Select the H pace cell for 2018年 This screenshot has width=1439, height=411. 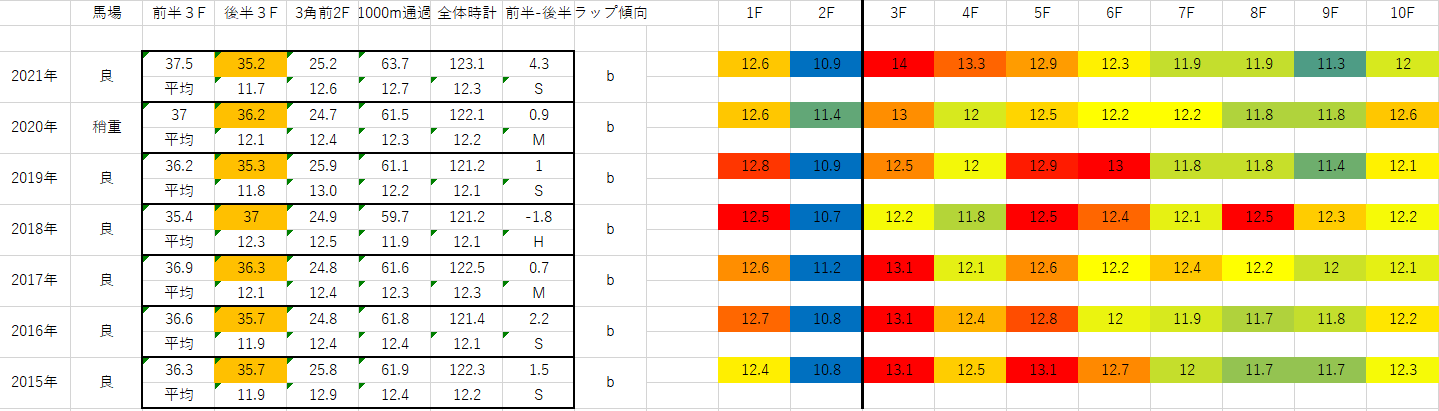point(538,242)
